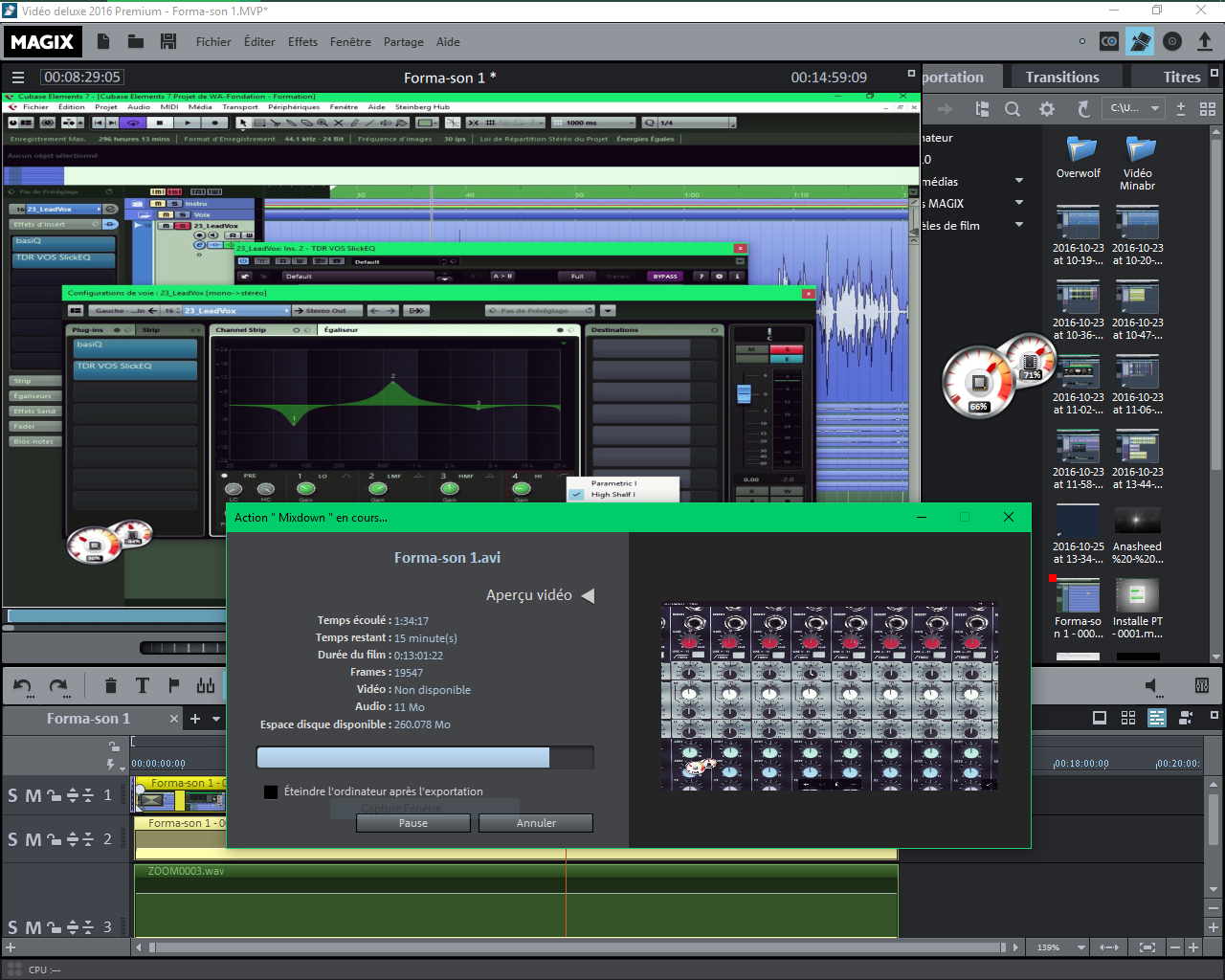Screen dimensions: 1225x980
Task: Click the Mixdown export progress bar
Action: (425, 757)
